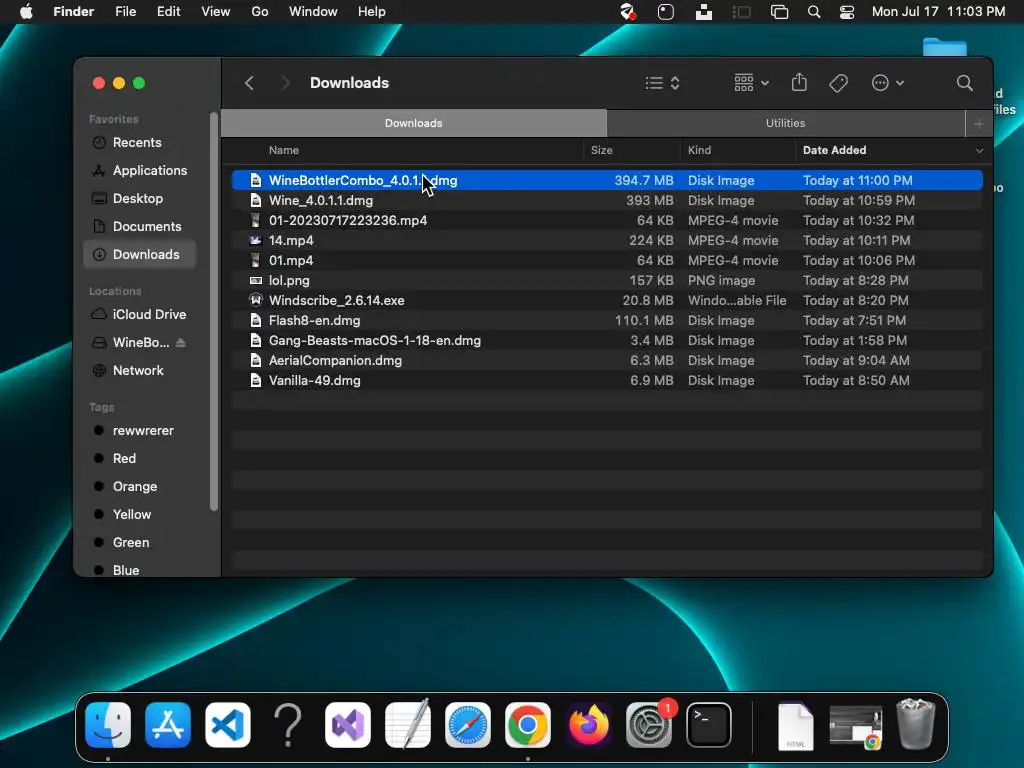Image resolution: width=1024 pixels, height=768 pixels.
Task: Open System Settings from the Dock
Action: tap(648, 725)
